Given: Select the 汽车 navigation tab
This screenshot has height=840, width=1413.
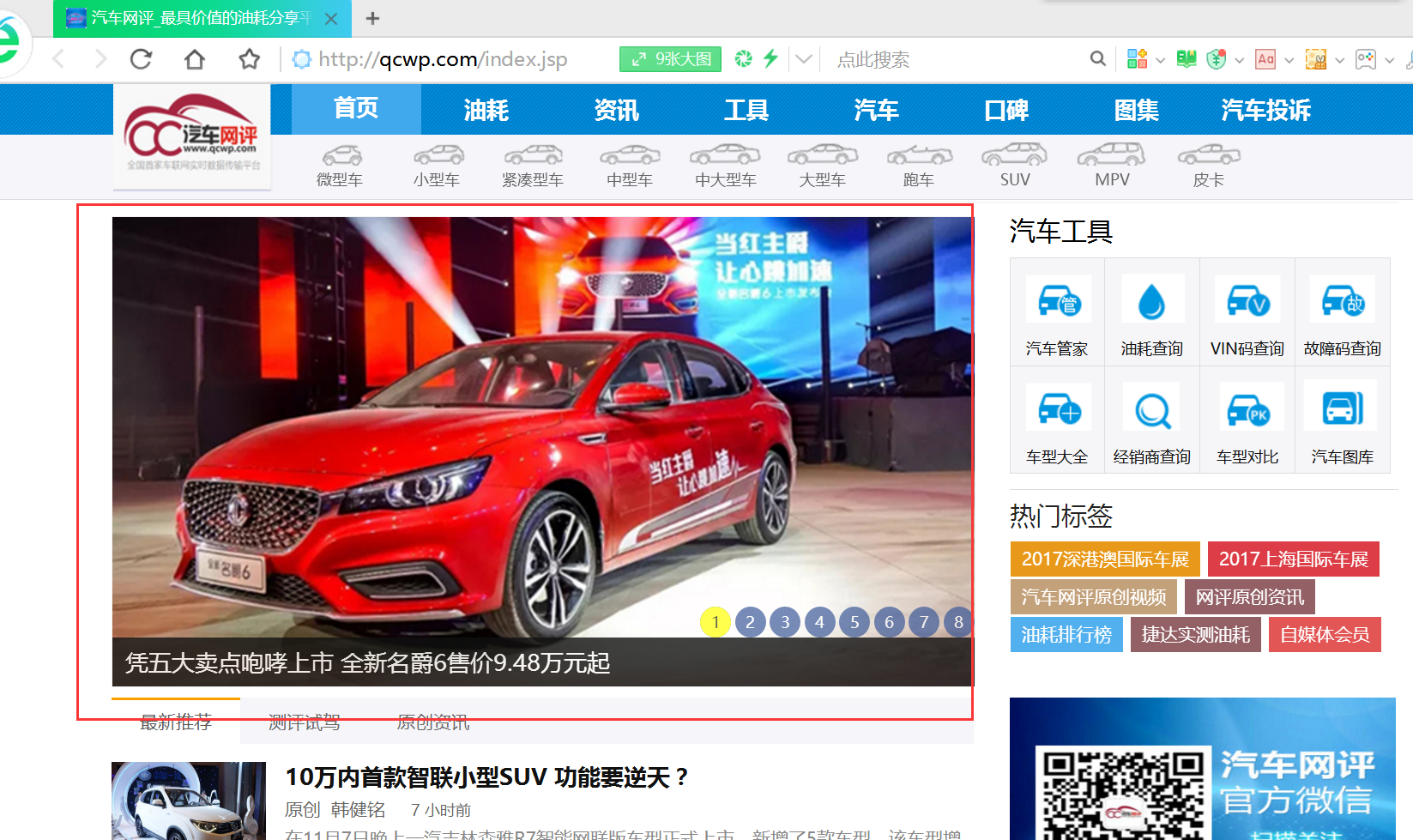Looking at the screenshot, I should pos(876,110).
